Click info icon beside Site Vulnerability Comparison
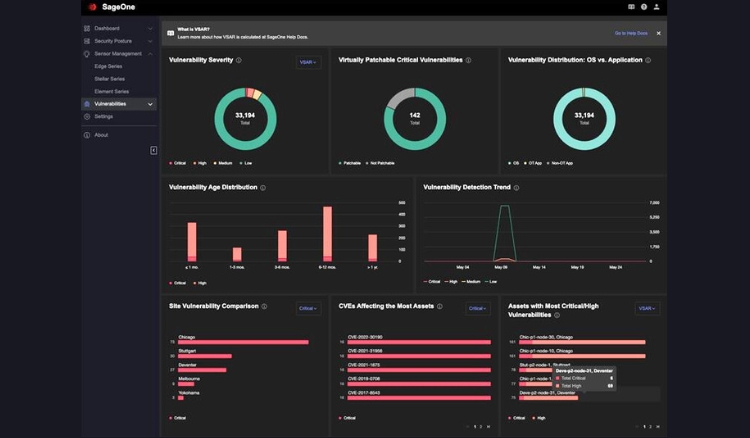This screenshot has width=750, height=438. (x=264, y=306)
